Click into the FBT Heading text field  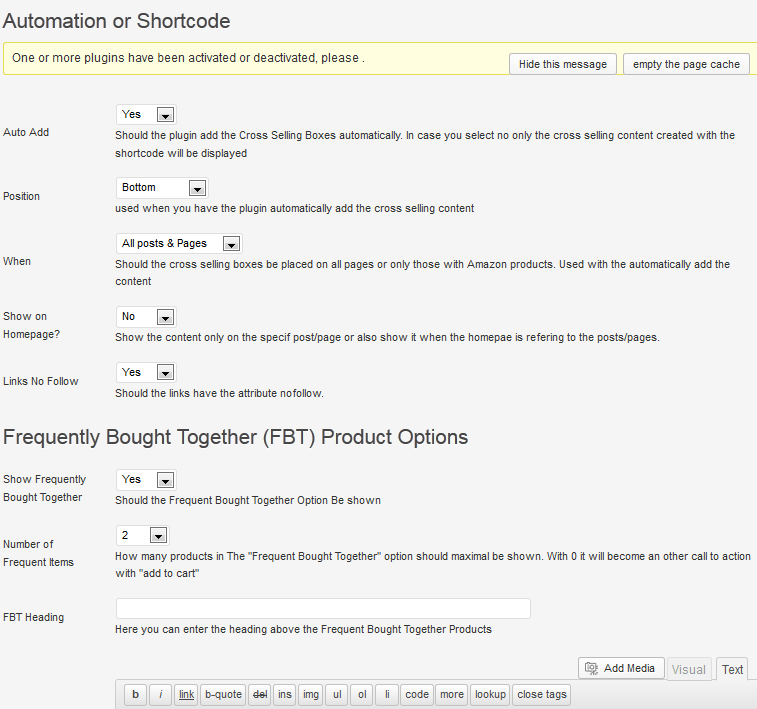tap(323, 609)
